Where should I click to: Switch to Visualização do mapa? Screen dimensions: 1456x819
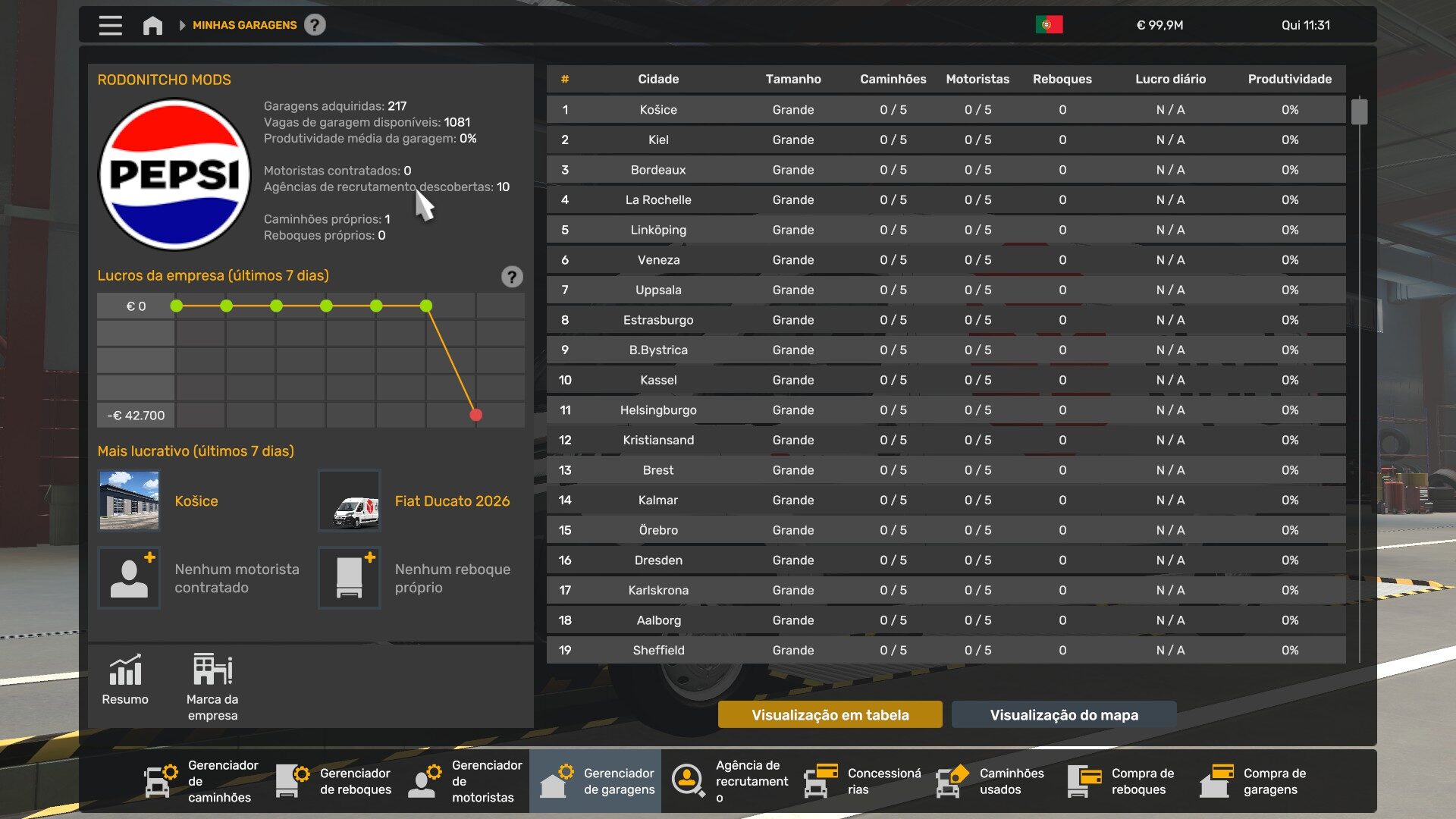point(1064,714)
